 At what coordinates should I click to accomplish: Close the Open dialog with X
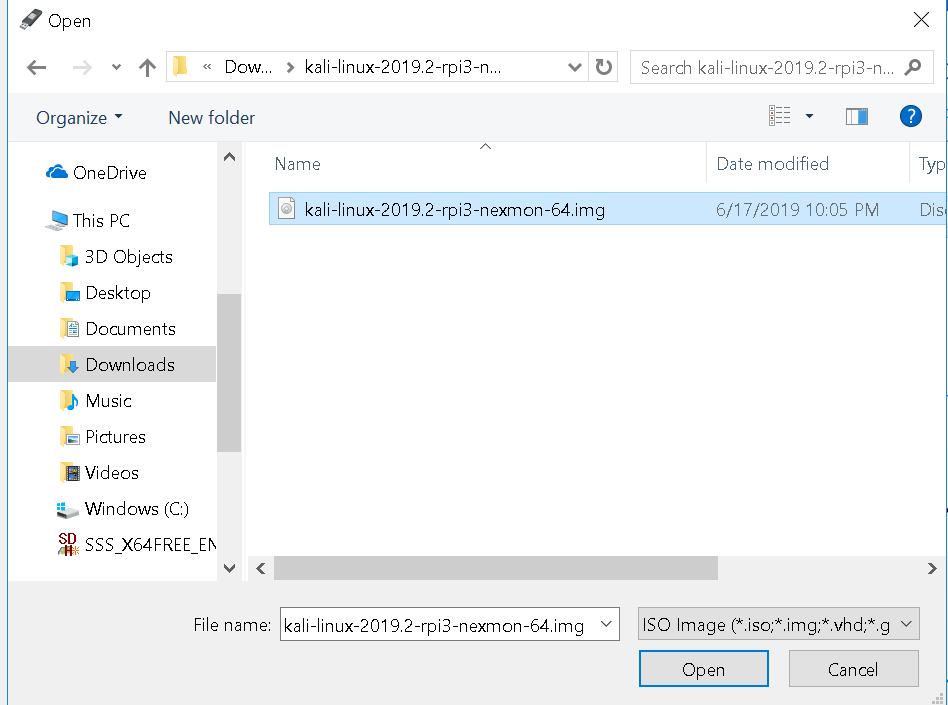[x=921, y=20]
